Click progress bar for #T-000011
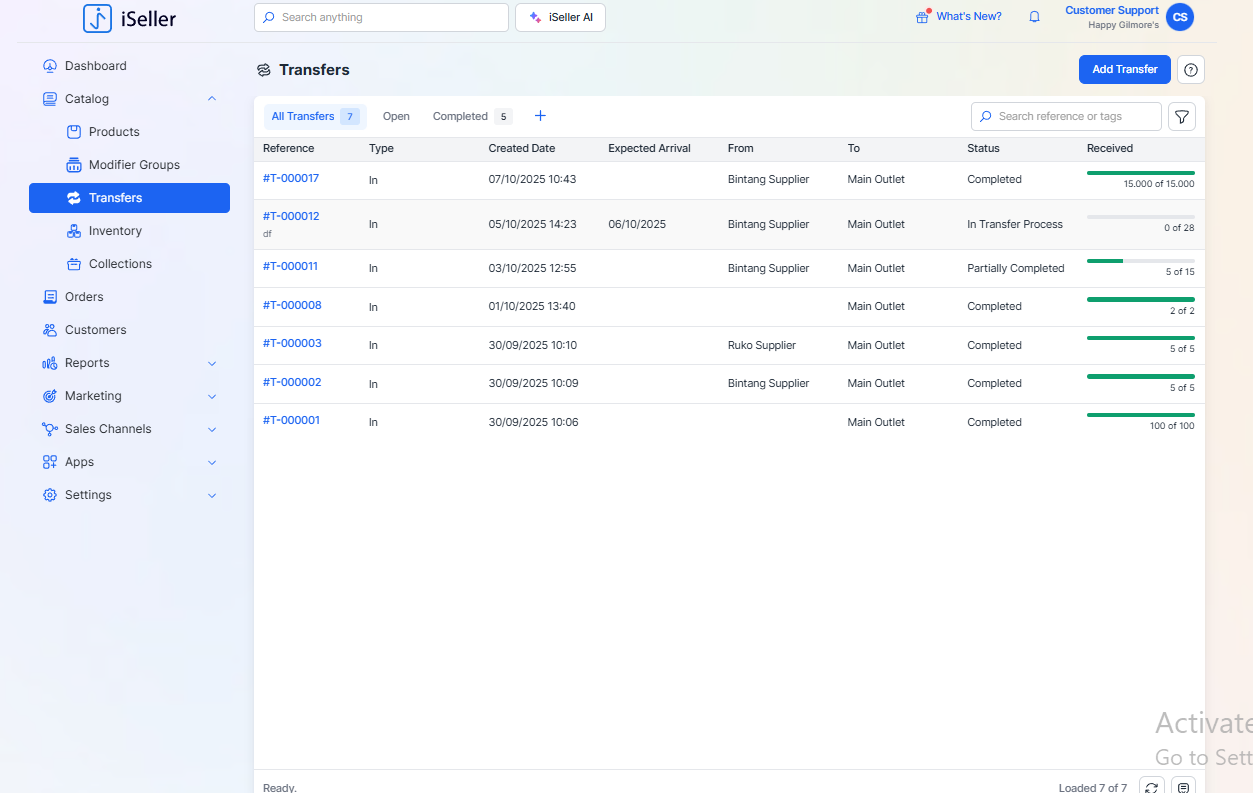This screenshot has height=793, width=1253. 1140,261
